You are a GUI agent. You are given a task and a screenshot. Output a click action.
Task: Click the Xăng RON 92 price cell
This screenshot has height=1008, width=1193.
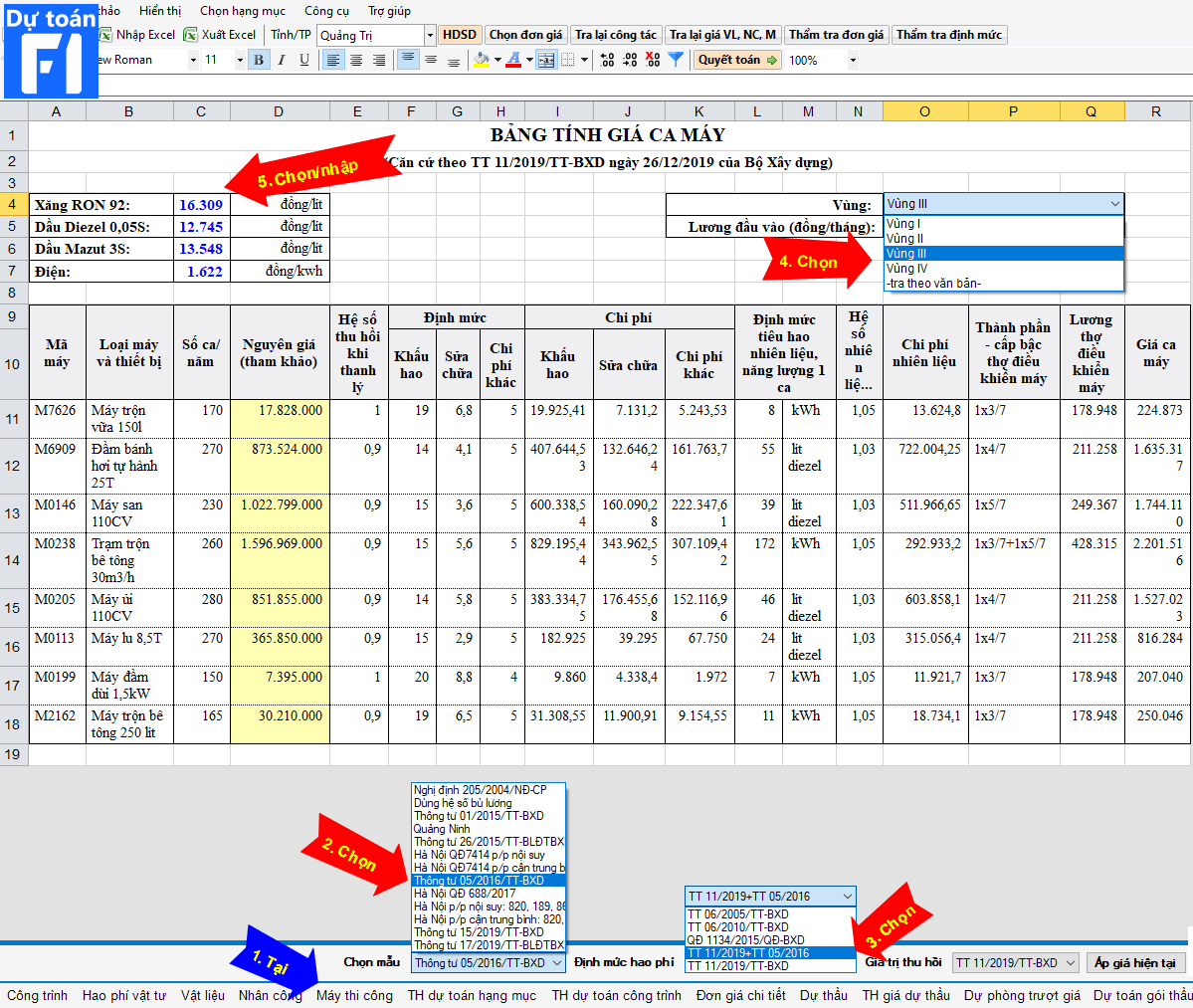(x=201, y=205)
